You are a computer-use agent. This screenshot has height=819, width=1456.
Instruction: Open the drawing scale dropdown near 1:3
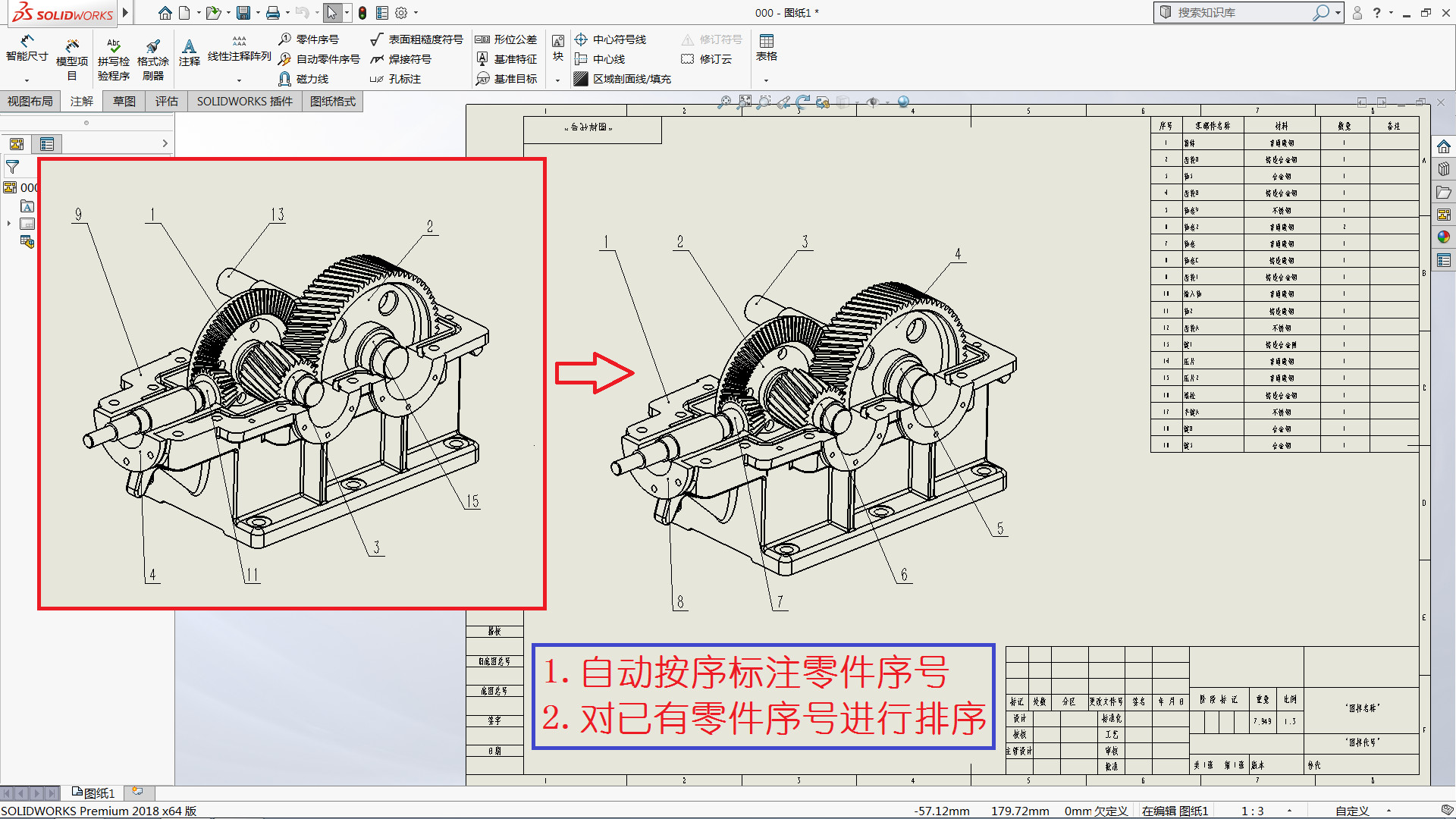1289,811
